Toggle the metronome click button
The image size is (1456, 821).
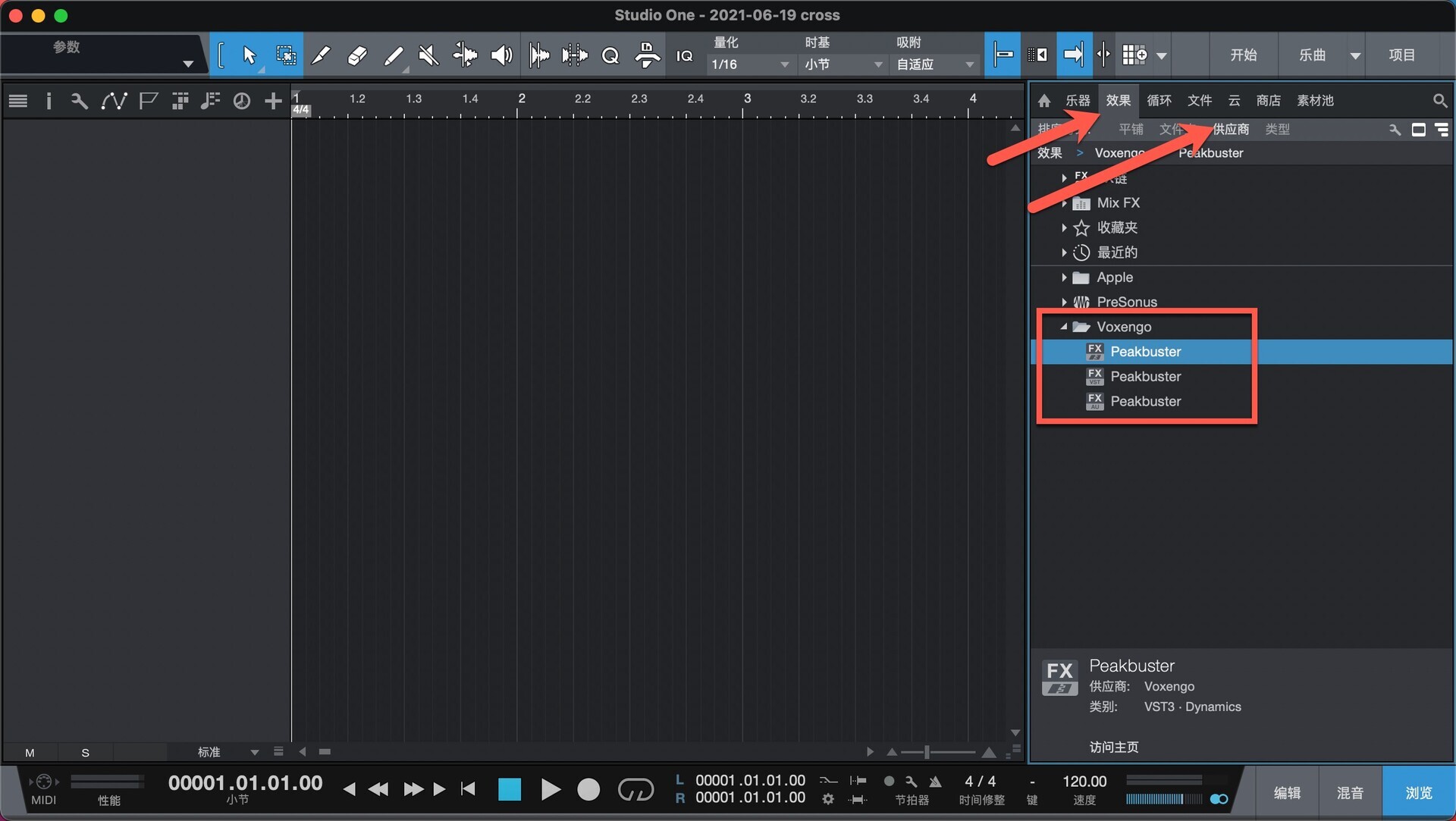[935, 782]
